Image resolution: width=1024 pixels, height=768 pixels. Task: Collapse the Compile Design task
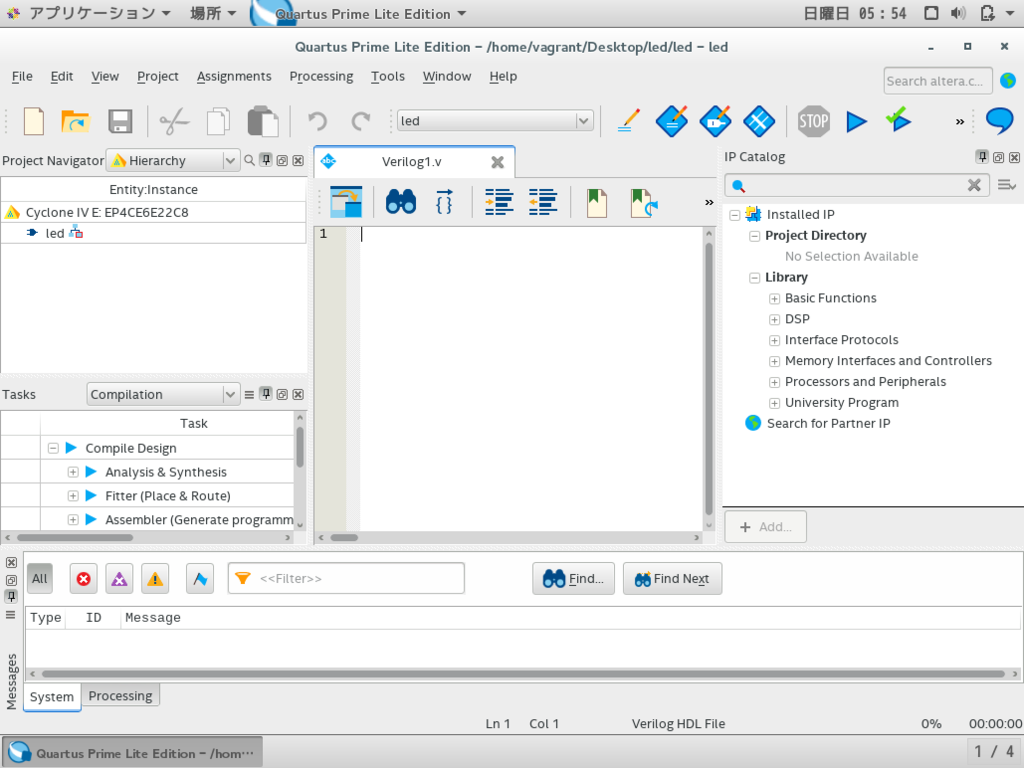[54, 448]
